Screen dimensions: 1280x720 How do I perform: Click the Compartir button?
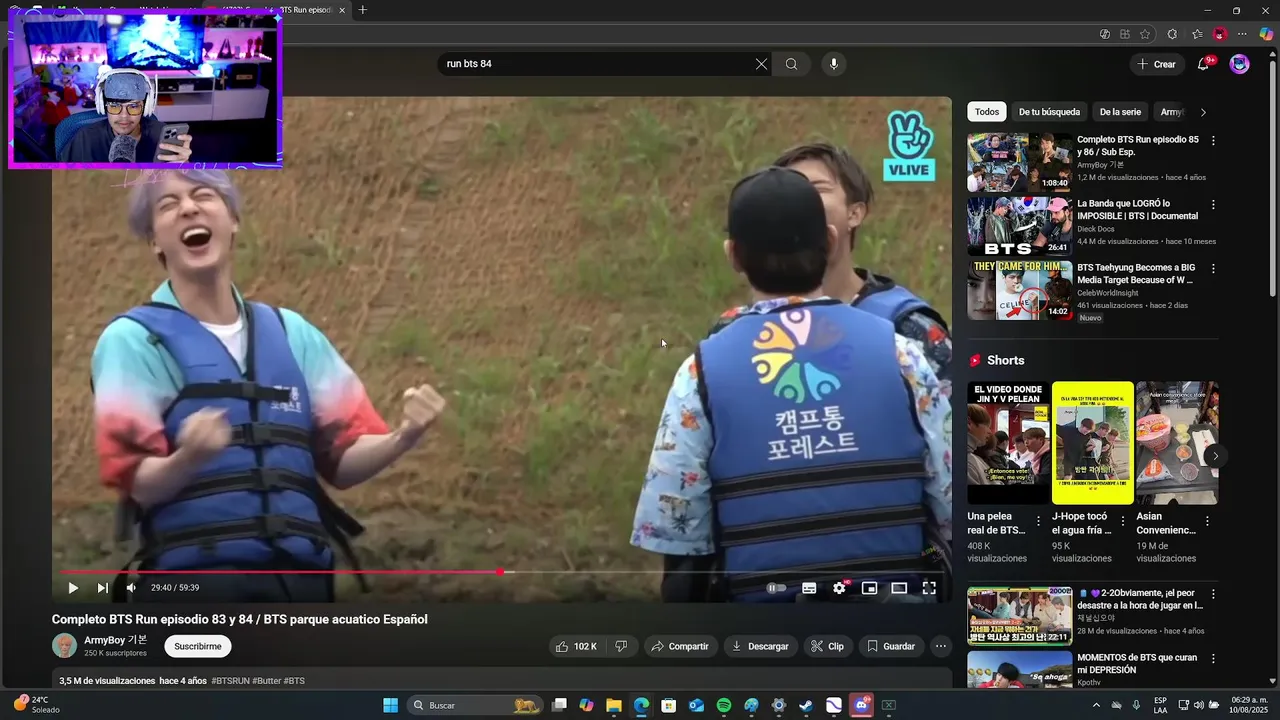point(680,647)
